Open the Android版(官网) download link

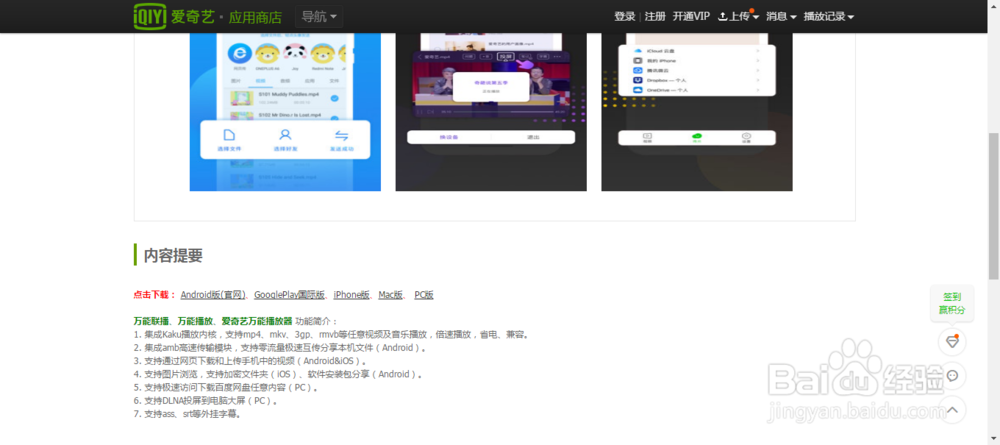pos(213,295)
